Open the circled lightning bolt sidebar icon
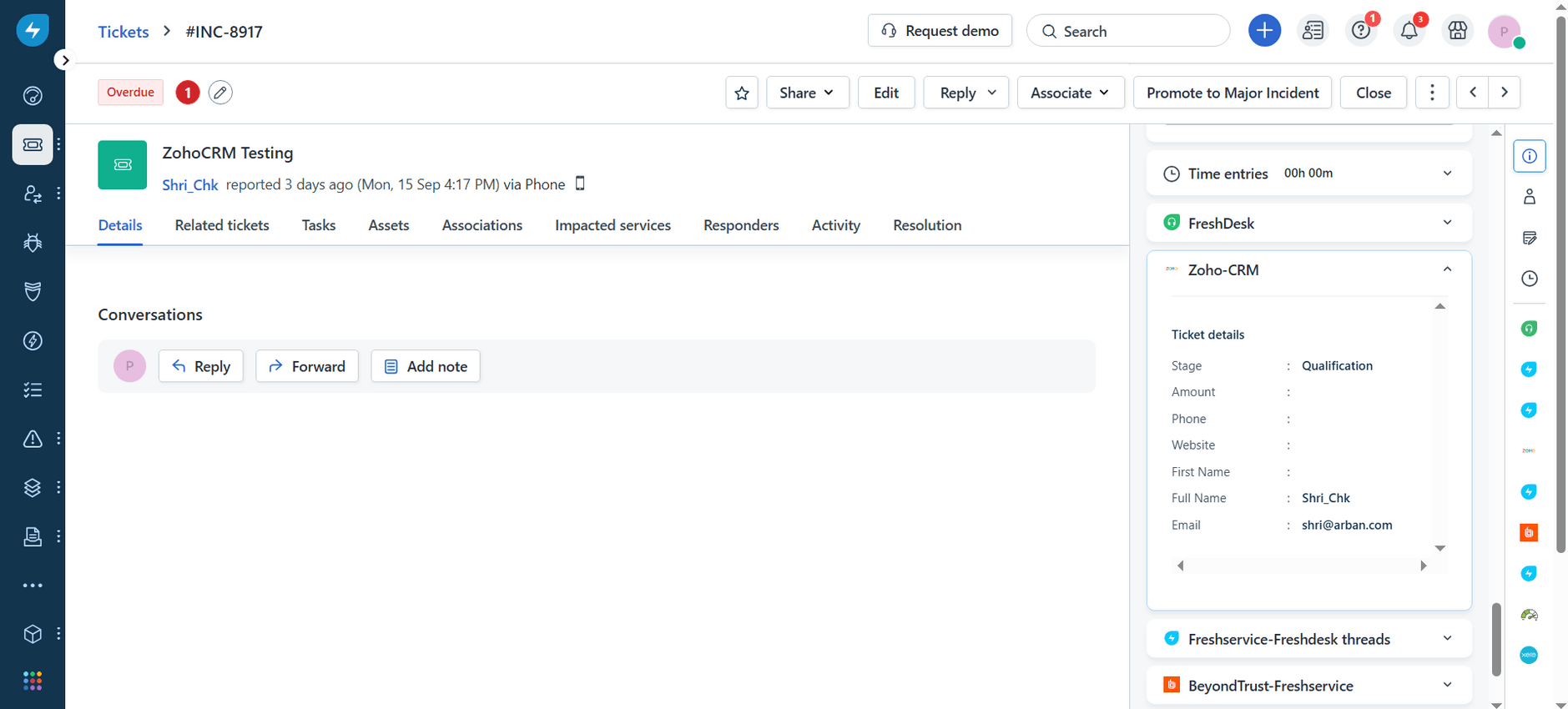 click(33, 340)
